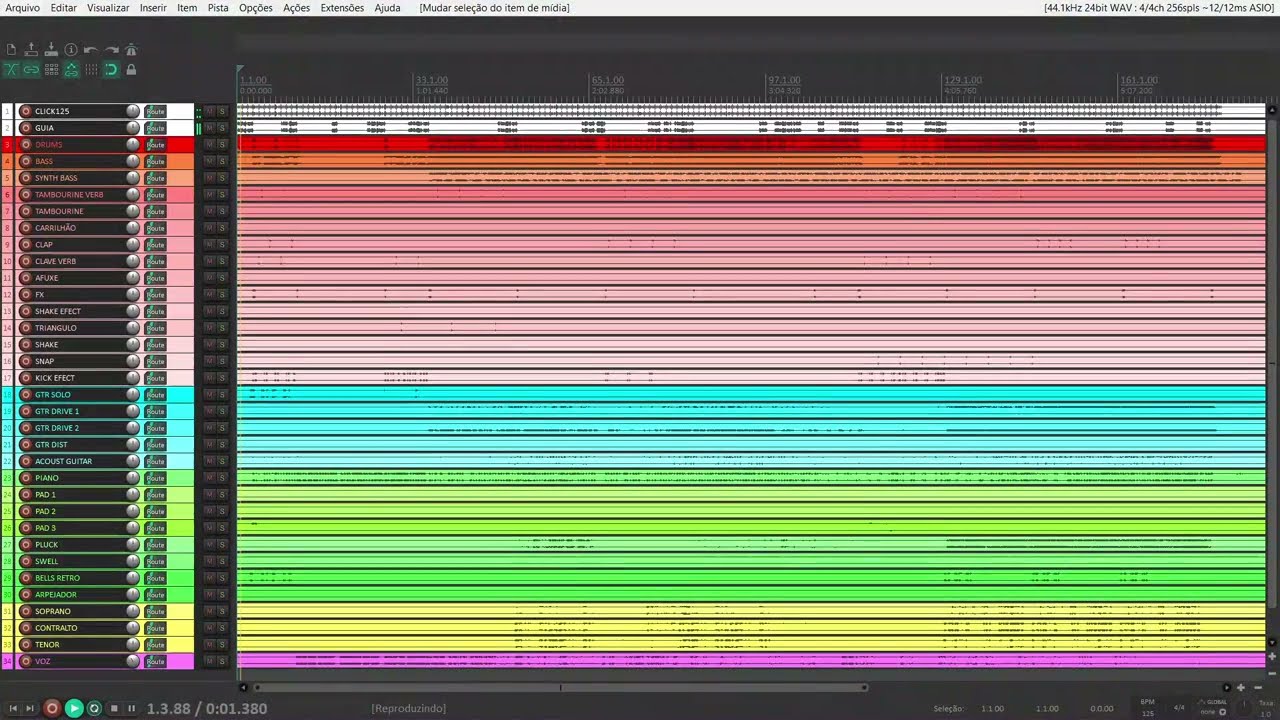Toggle ripple editing toolbar icon
The height and width of the screenshot is (720, 1280).
tap(51, 70)
